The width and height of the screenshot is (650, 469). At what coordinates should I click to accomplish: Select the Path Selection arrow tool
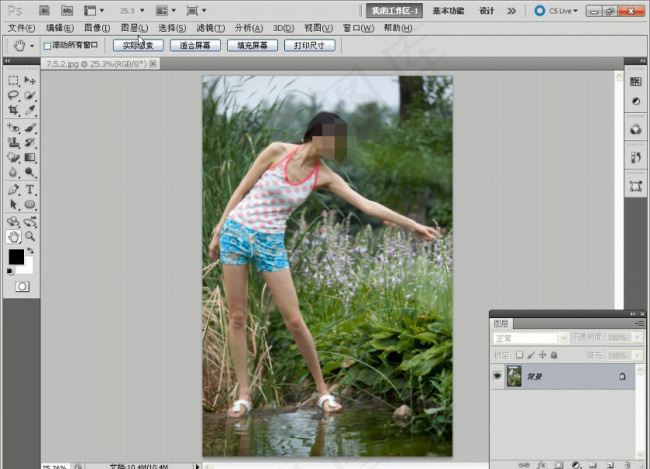[x=13, y=204]
